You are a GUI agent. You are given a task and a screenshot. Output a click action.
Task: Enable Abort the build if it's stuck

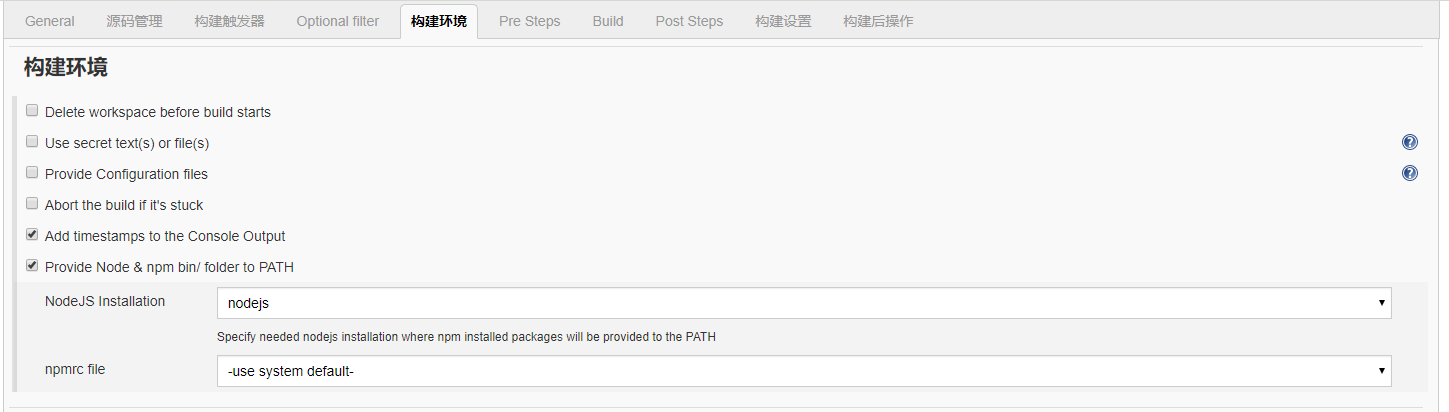click(x=32, y=204)
